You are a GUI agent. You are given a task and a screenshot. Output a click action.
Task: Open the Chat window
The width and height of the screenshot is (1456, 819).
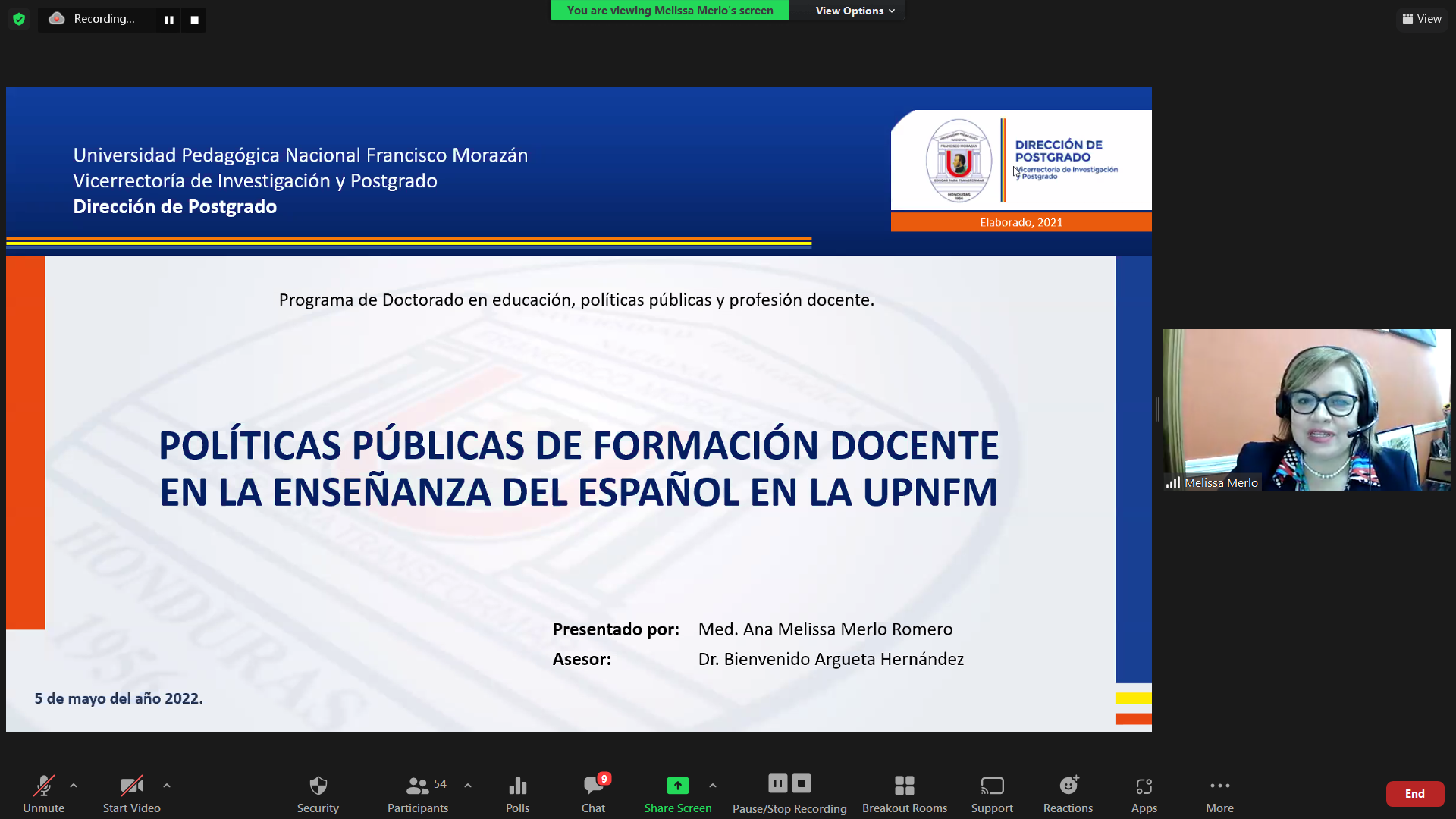593,793
